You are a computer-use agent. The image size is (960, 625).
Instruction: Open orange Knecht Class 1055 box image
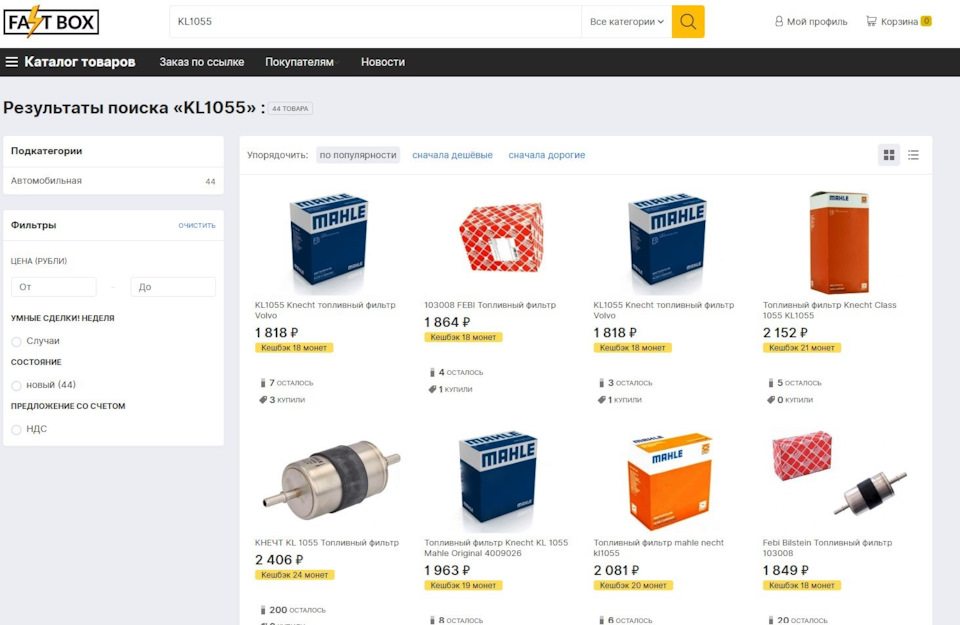pyautogui.click(x=839, y=242)
